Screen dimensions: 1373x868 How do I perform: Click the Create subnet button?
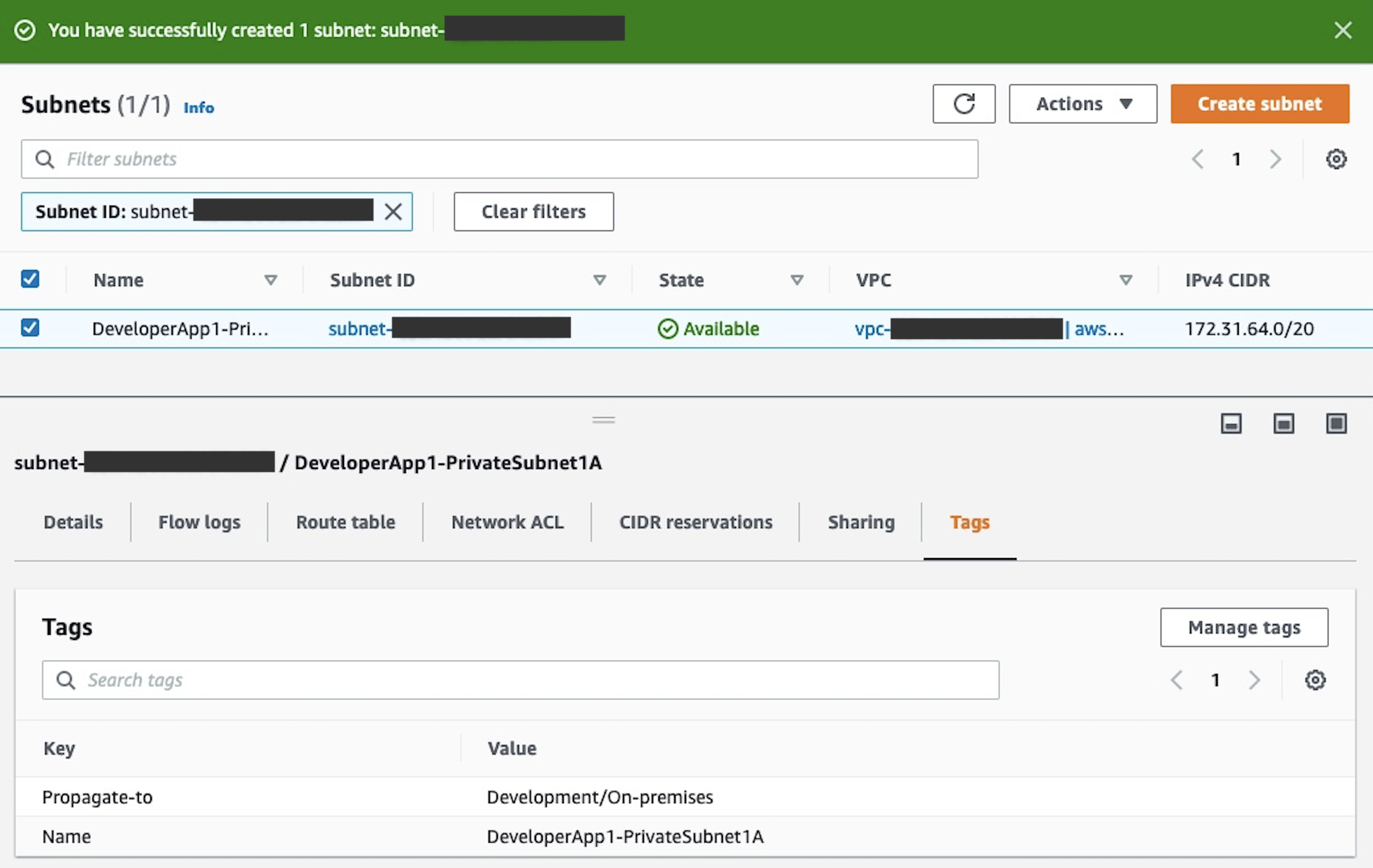1259,104
